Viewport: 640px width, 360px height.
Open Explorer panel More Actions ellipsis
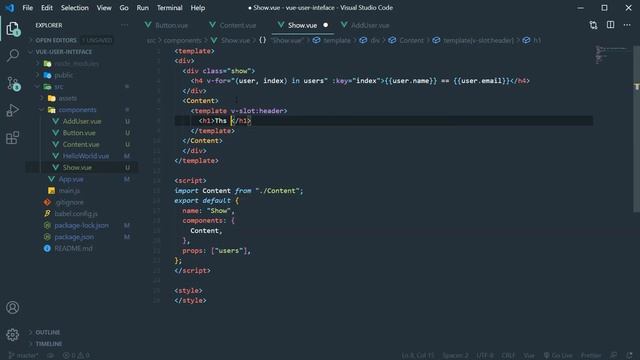point(124,25)
